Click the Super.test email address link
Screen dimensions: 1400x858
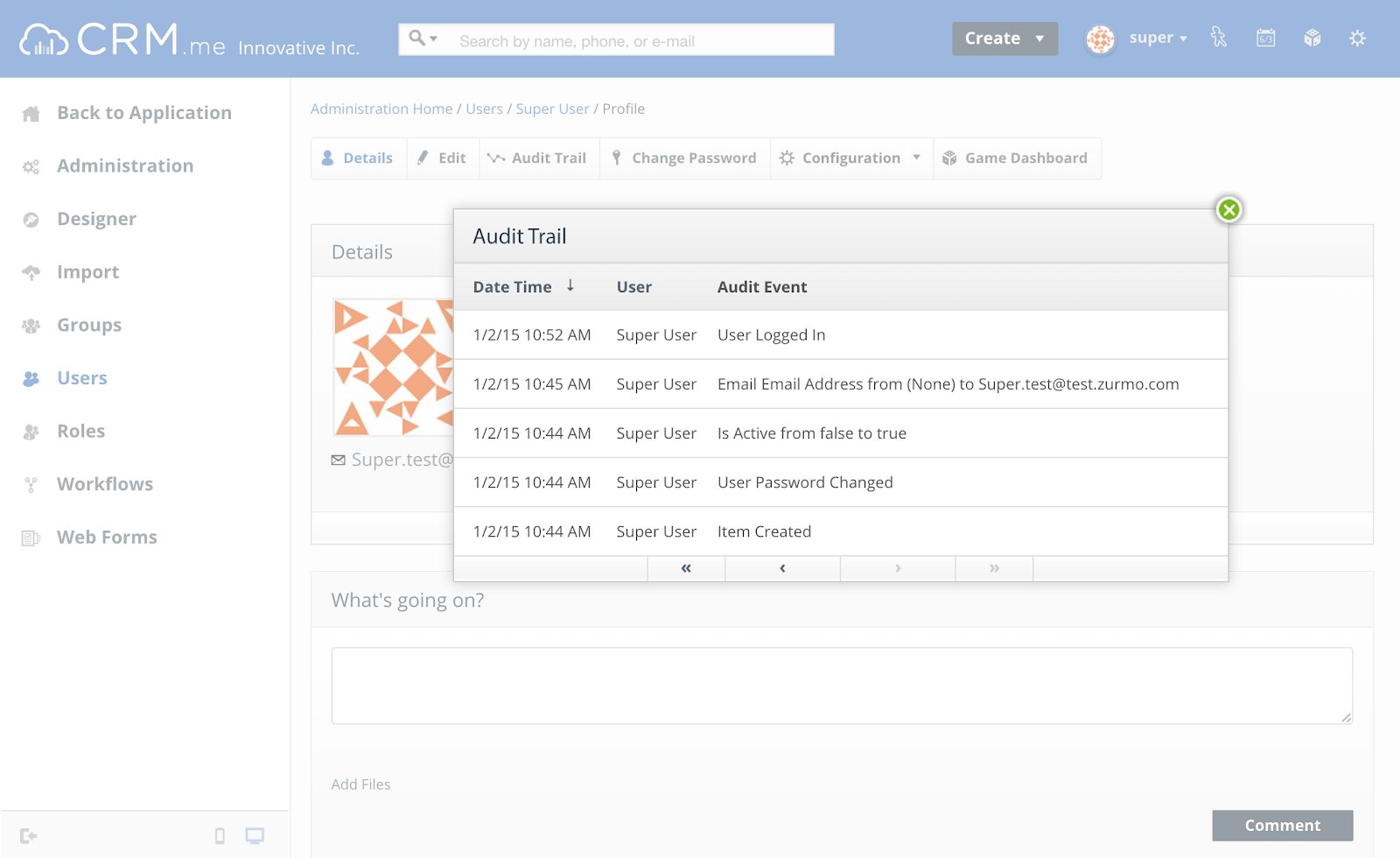(402, 460)
